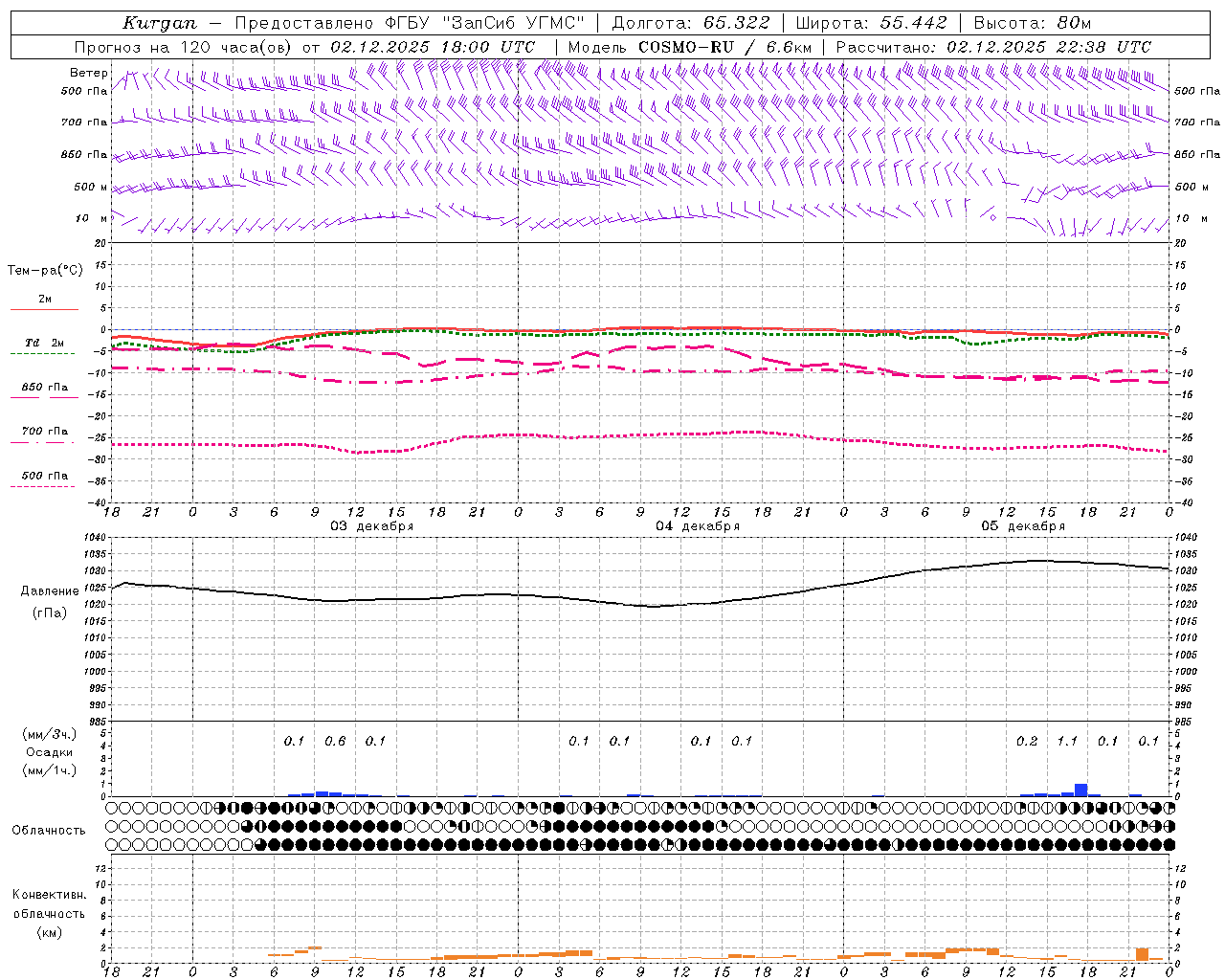The width and height of the screenshot is (1225, 980).
Task: Select the text "Предоставлено ФГБУ ЗапСиб УГМС"
Action: 410,23
